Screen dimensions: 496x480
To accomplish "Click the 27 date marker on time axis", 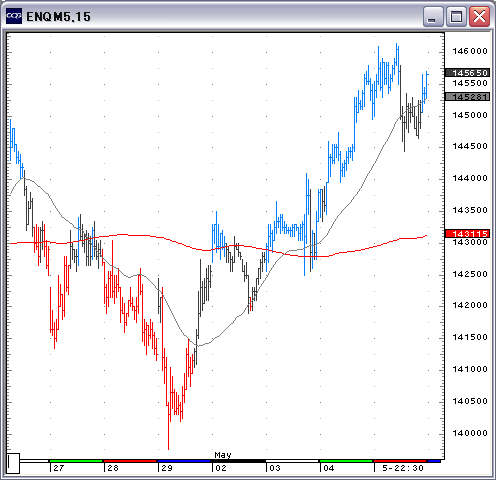I will pos(59,468).
